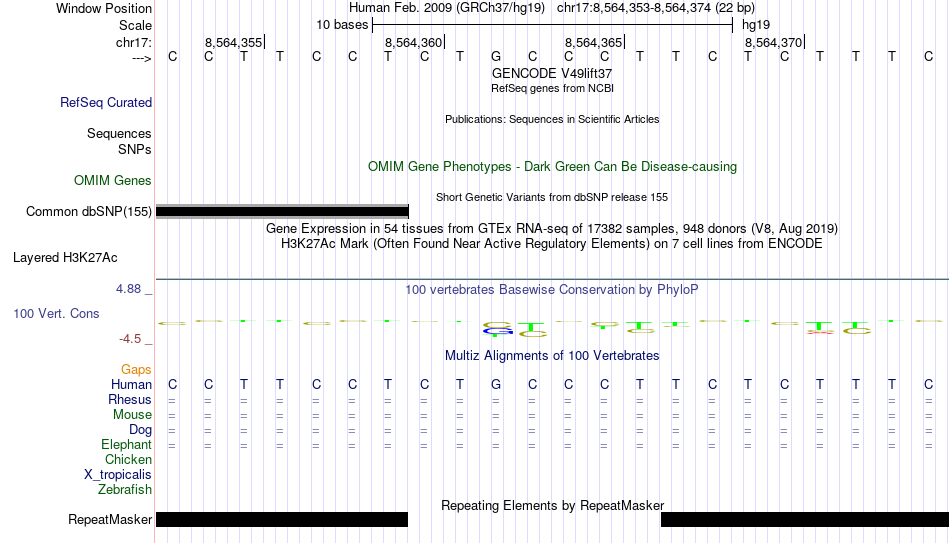This screenshot has width=950, height=543.
Task: Click the G base in the Human row
Action: 496,385
